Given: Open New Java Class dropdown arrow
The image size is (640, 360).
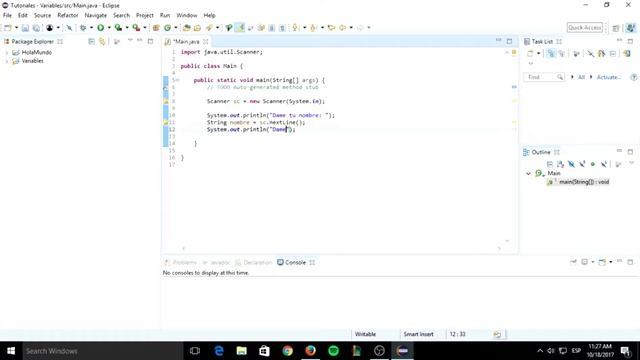Looking at the screenshot, I should coord(176,28).
